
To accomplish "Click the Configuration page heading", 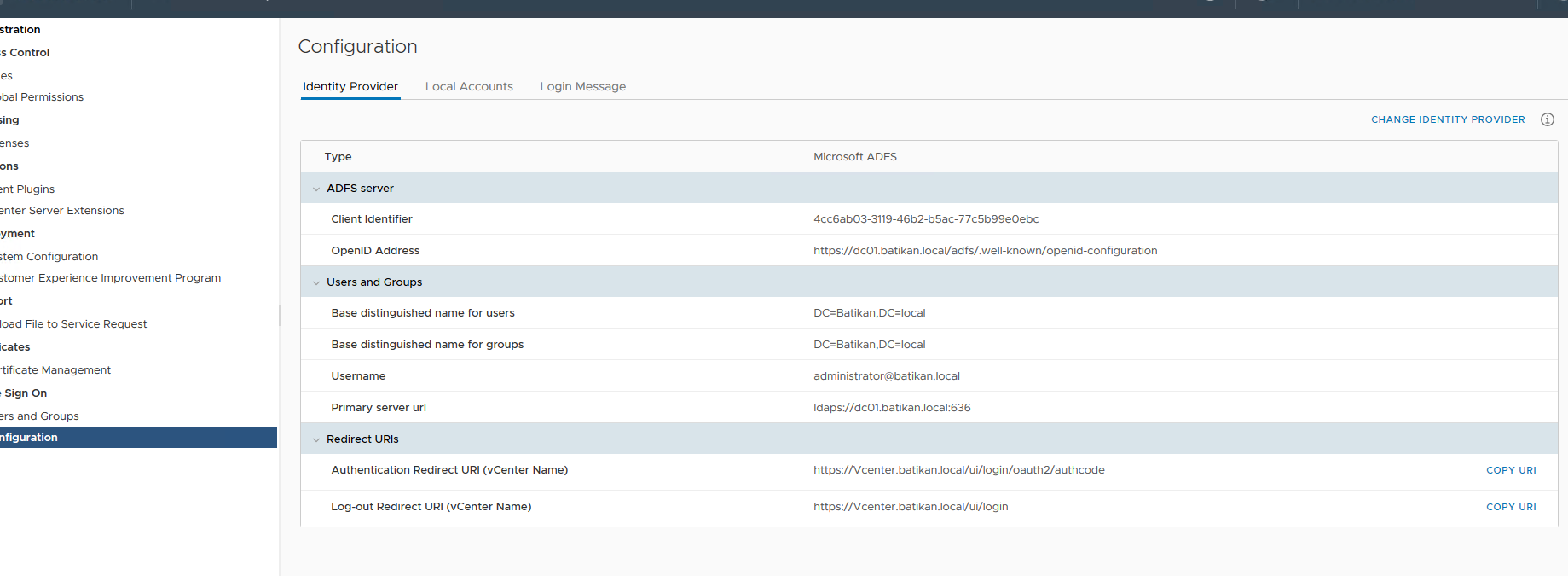I will pyautogui.click(x=357, y=46).
